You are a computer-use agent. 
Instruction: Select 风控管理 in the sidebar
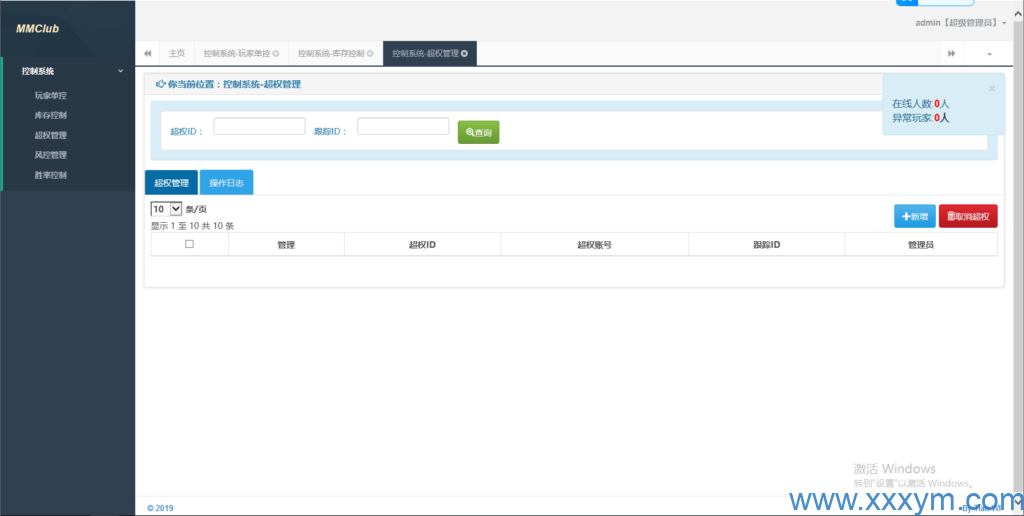(x=51, y=155)
